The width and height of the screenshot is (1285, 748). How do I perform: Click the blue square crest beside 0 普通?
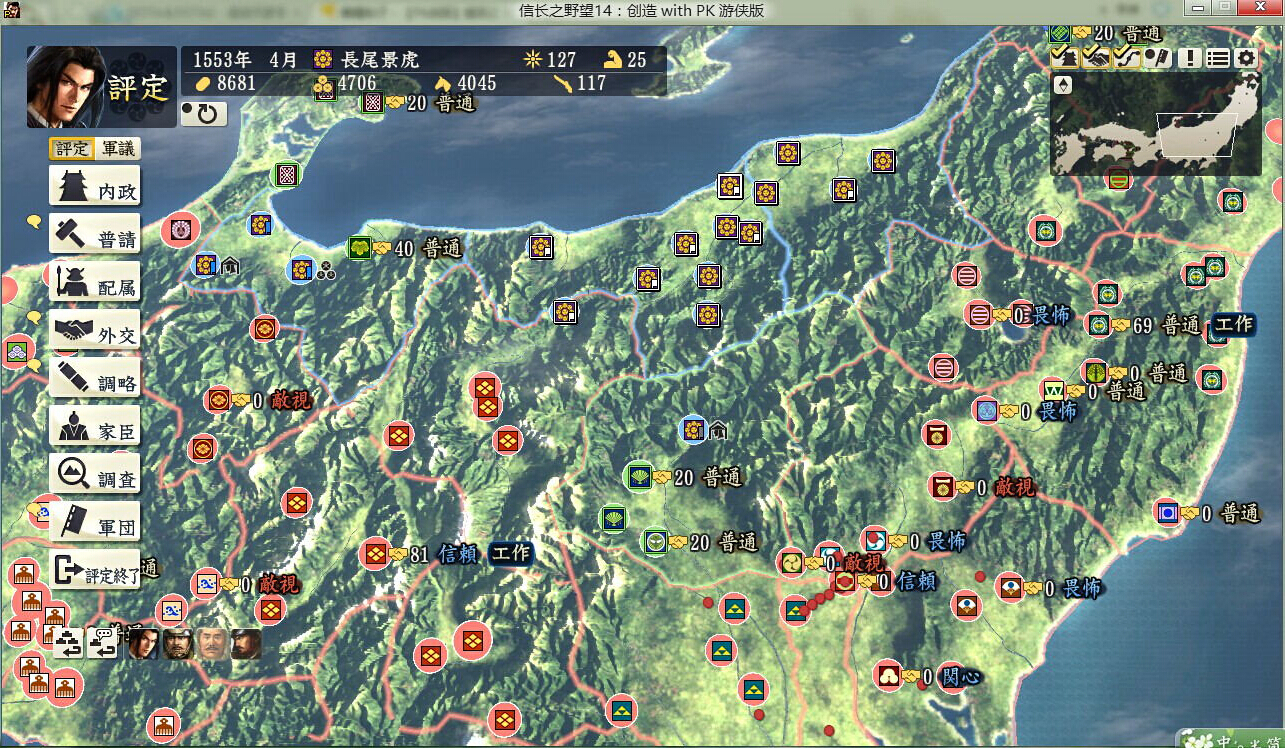tap(1167, 513)
